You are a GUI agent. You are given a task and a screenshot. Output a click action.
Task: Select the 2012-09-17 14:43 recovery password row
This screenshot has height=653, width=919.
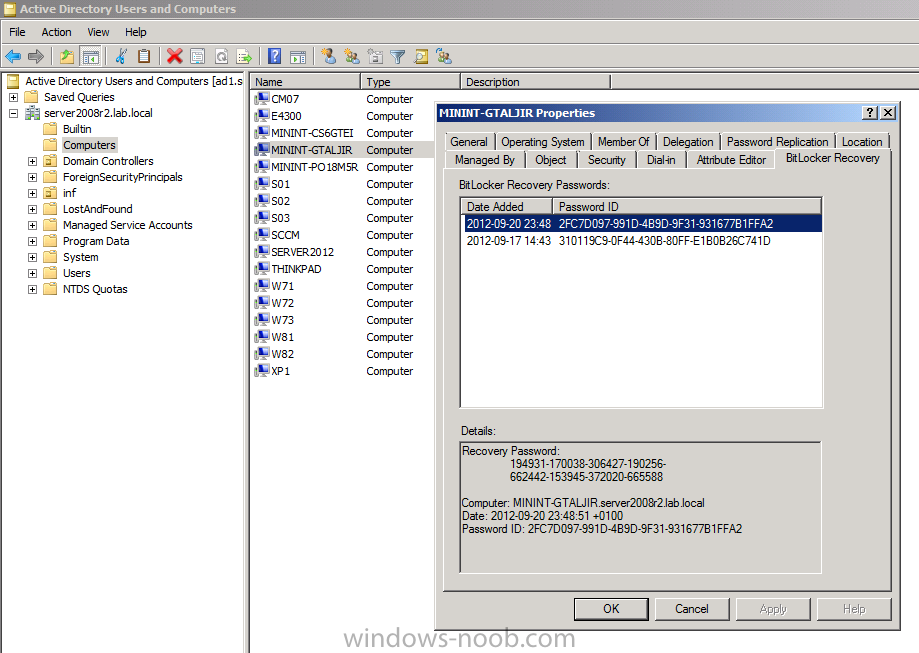click(x=643, y=241)
